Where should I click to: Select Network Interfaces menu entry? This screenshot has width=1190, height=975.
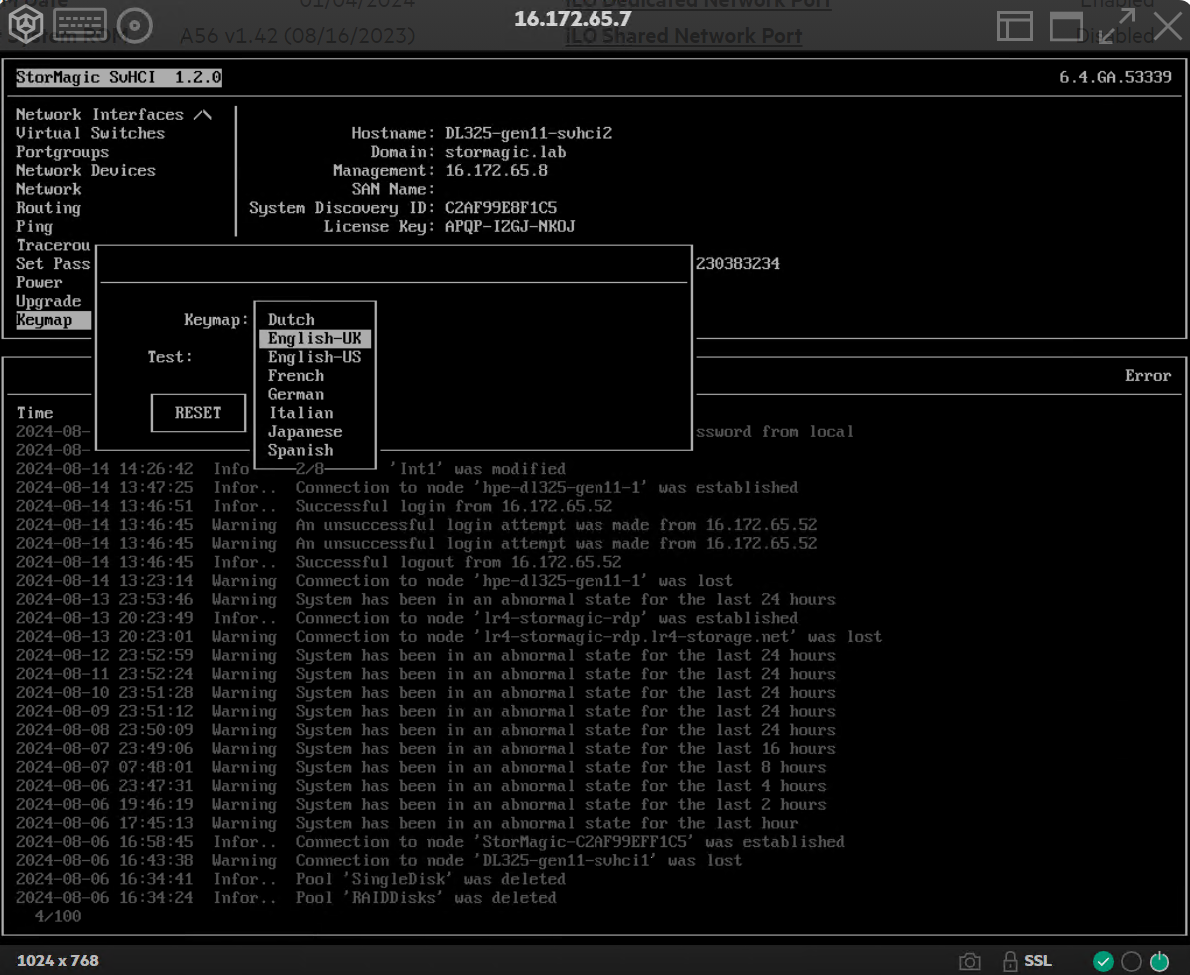point(99,115)
